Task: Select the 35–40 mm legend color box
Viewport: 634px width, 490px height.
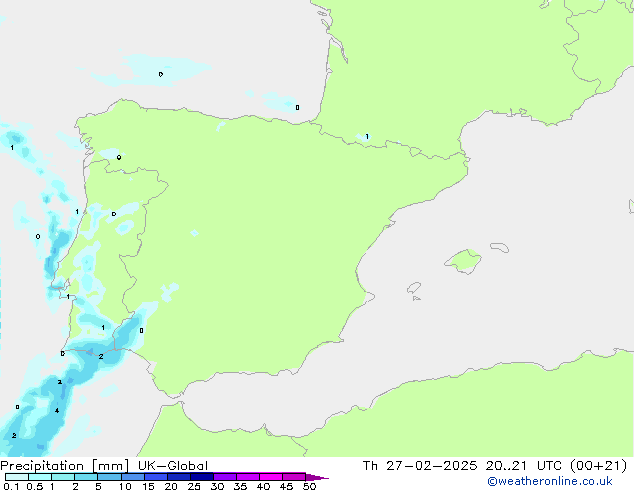Action: [247, 477]
